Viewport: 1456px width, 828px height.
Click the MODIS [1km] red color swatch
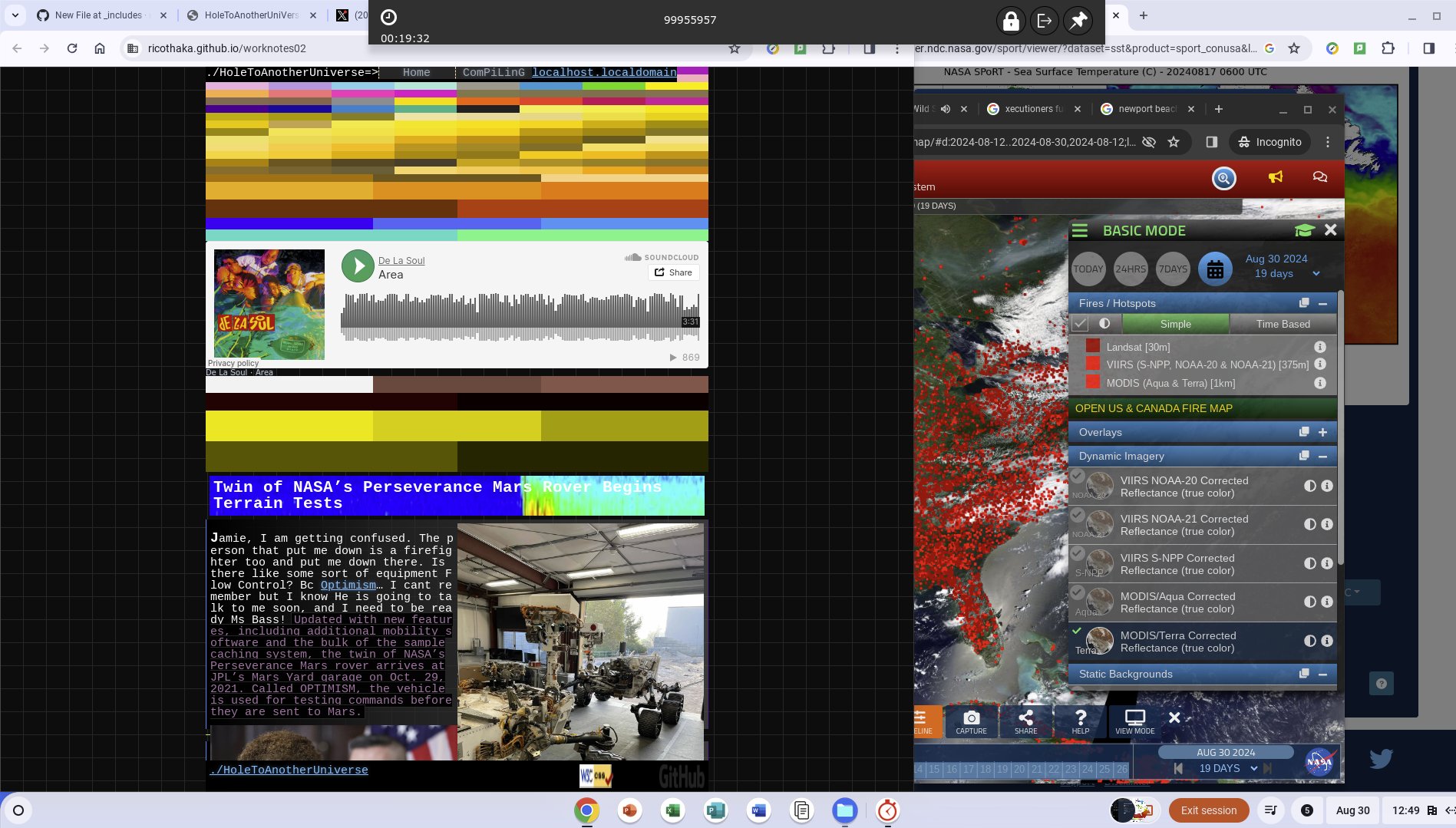click(1093, 382)
